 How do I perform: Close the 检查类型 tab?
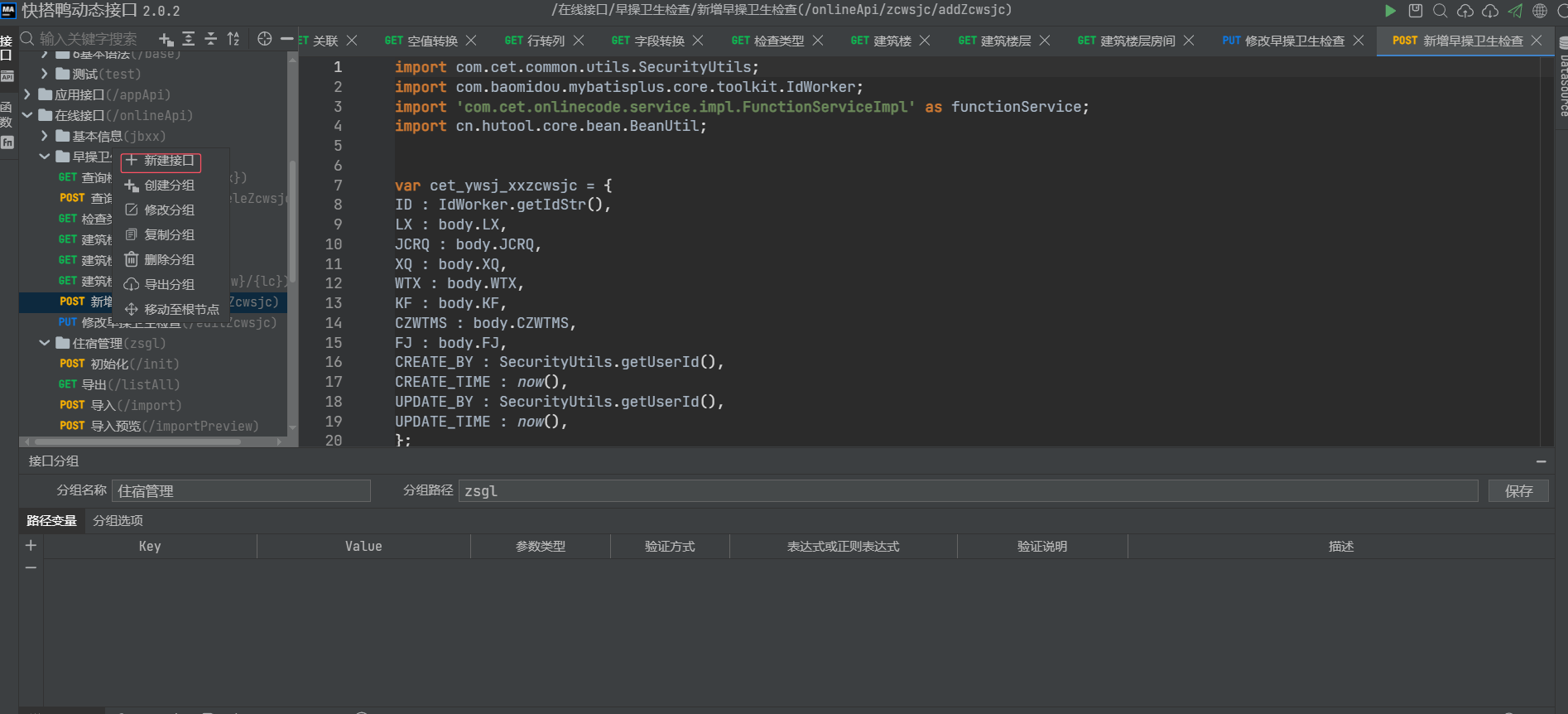[x=818, y=41]
